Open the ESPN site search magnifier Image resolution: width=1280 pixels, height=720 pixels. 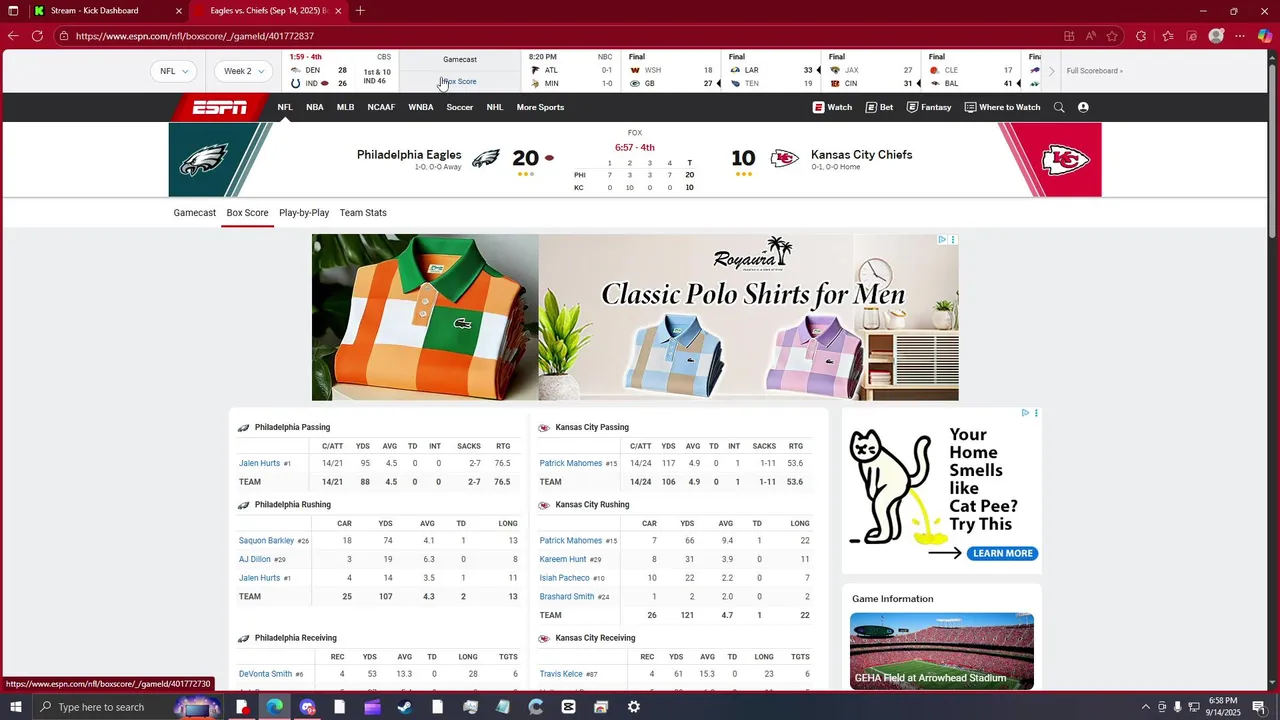click(x=1059, y=107)
